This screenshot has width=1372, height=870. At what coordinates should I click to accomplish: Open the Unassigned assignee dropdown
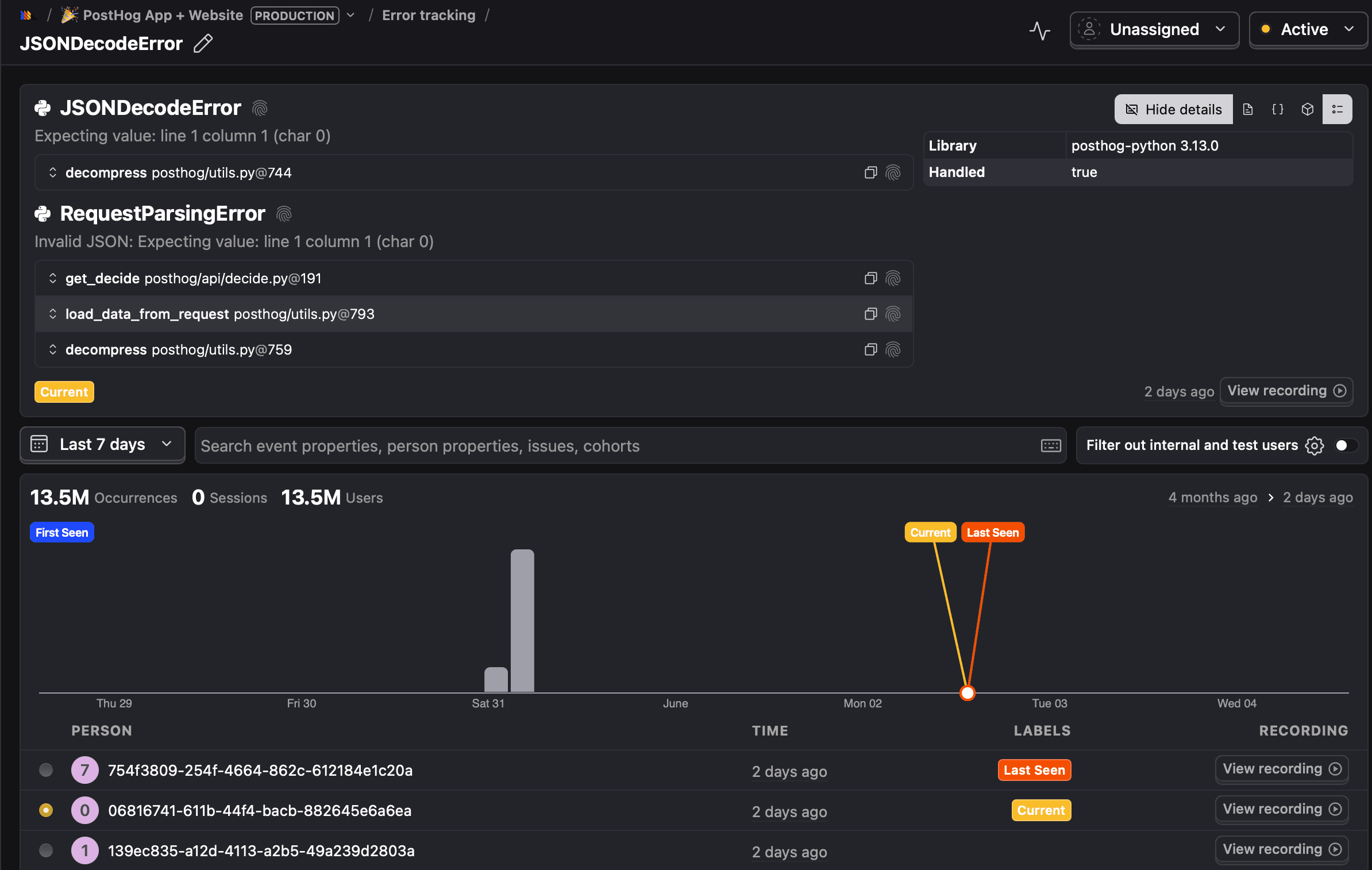[1154, 30]
